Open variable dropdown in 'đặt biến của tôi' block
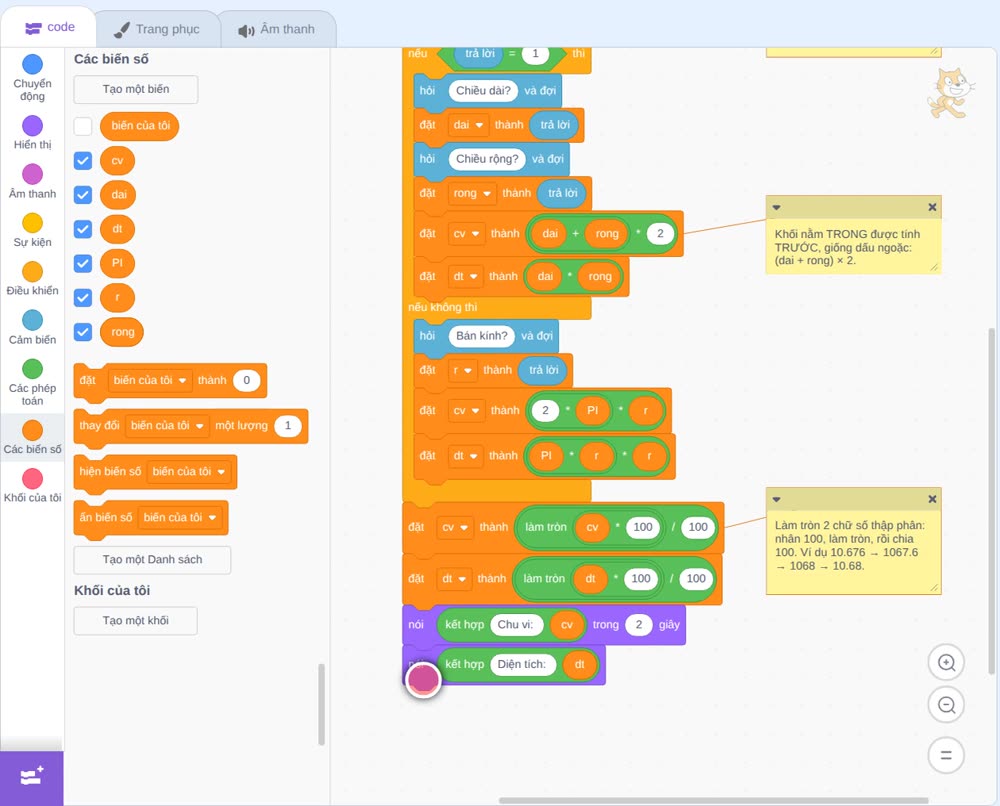1000x806 pixels. click(150, 381)
